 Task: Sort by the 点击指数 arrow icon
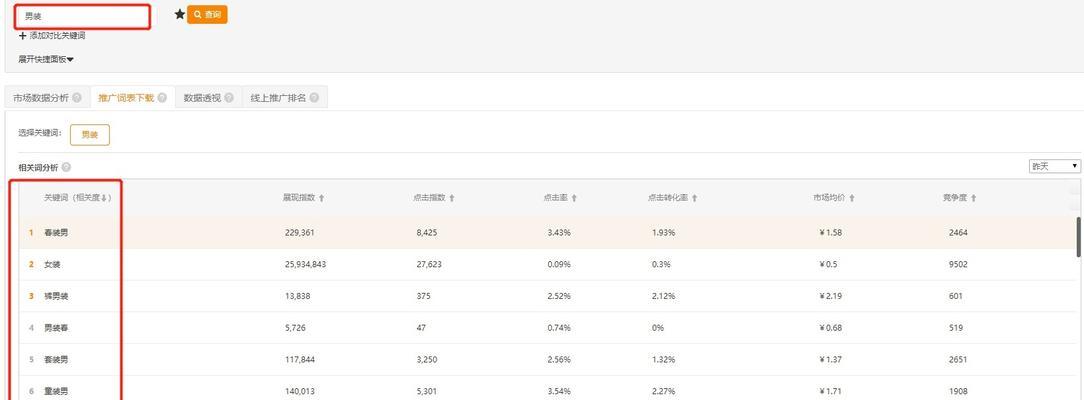pyautogui.click(x=451, y=198)
